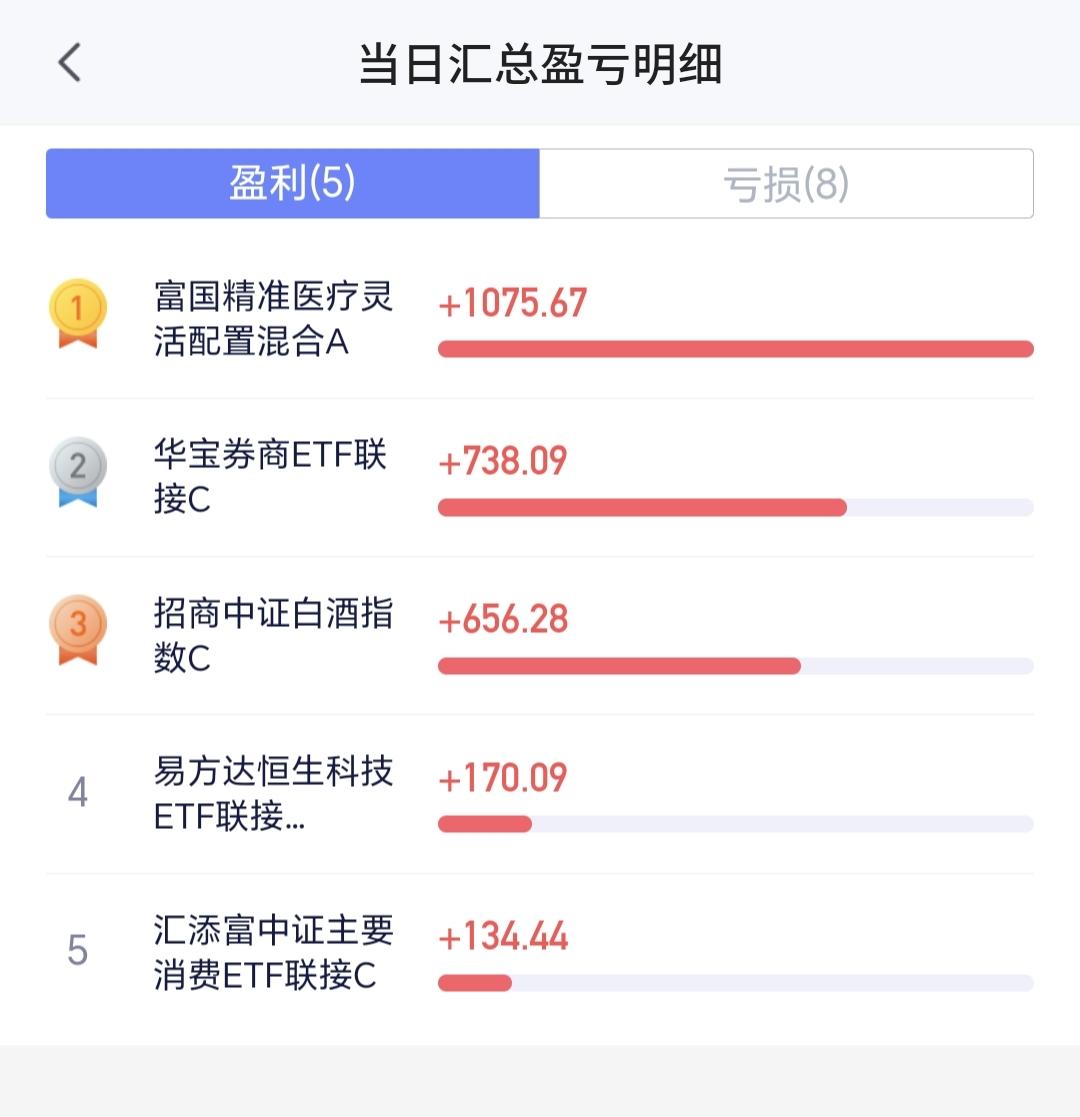Click the full red bar under +1075.67
Viewport: 1080px width, 1117px height.
click(736, 349)
